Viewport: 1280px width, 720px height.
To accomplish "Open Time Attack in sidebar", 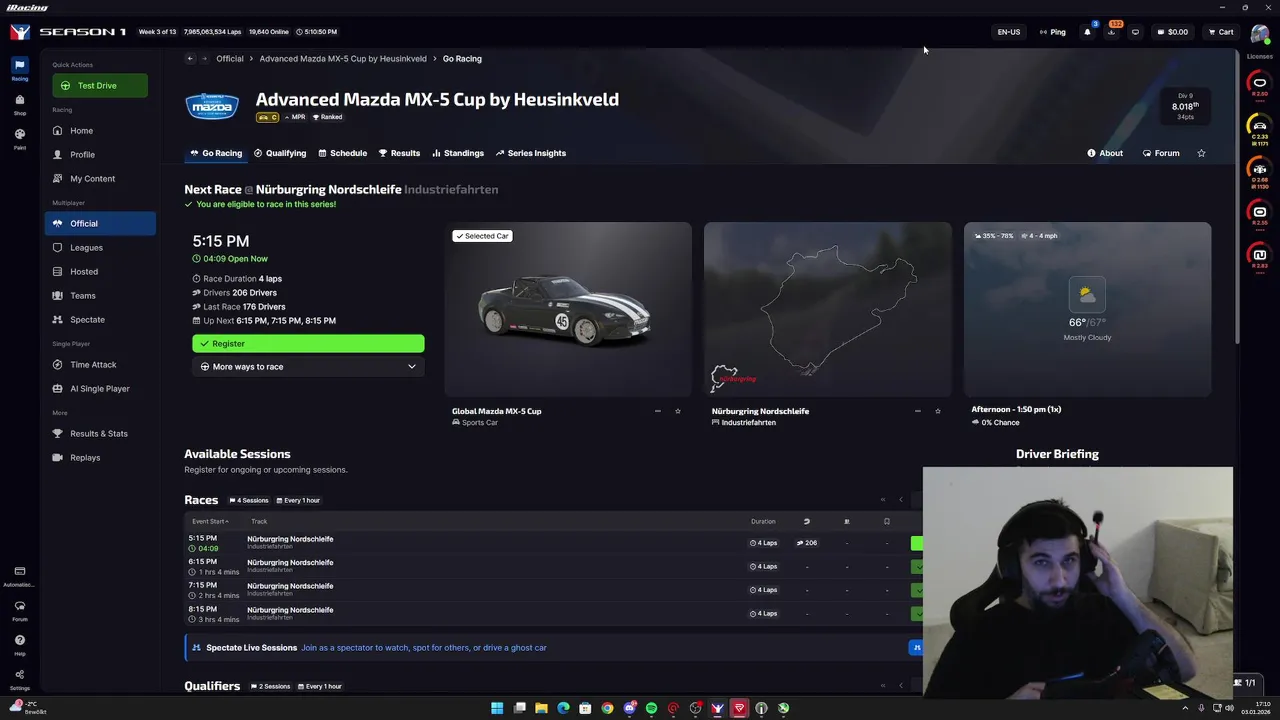I will tap(100, 365).
